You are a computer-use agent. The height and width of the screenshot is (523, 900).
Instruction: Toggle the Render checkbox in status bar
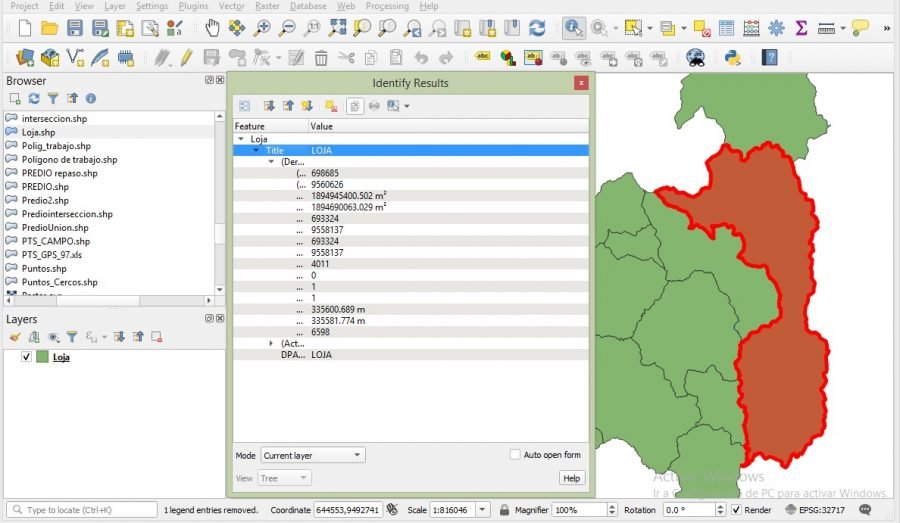tap(736, 510)
